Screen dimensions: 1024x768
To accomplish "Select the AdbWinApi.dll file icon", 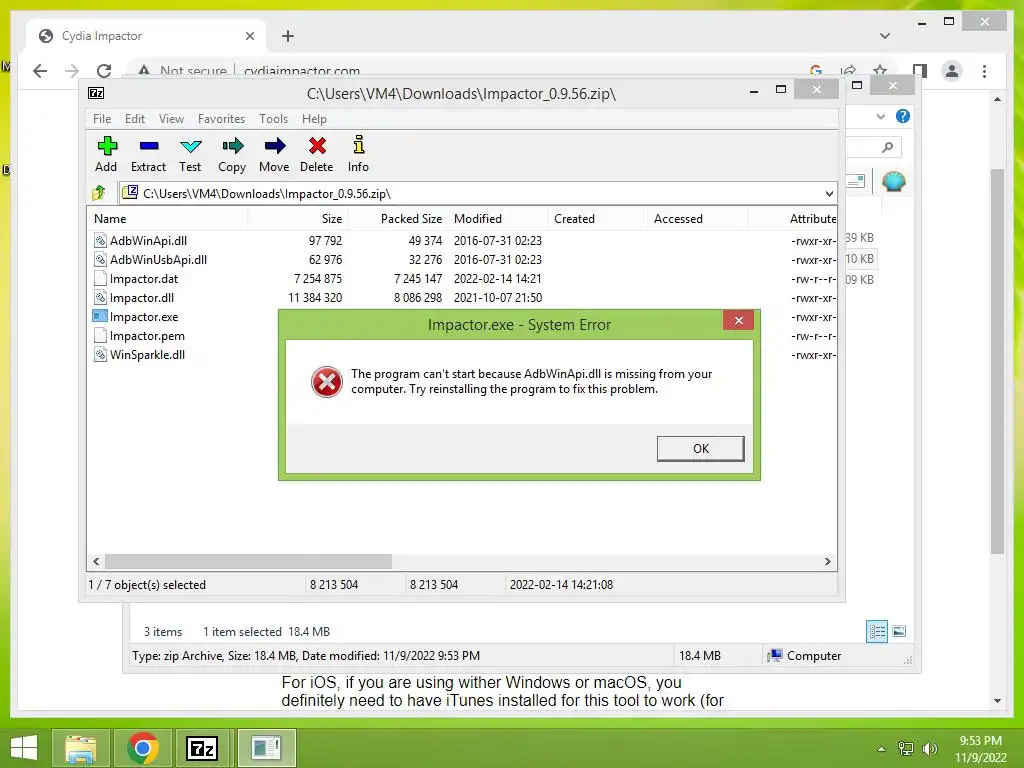I will tap(100, 241).
